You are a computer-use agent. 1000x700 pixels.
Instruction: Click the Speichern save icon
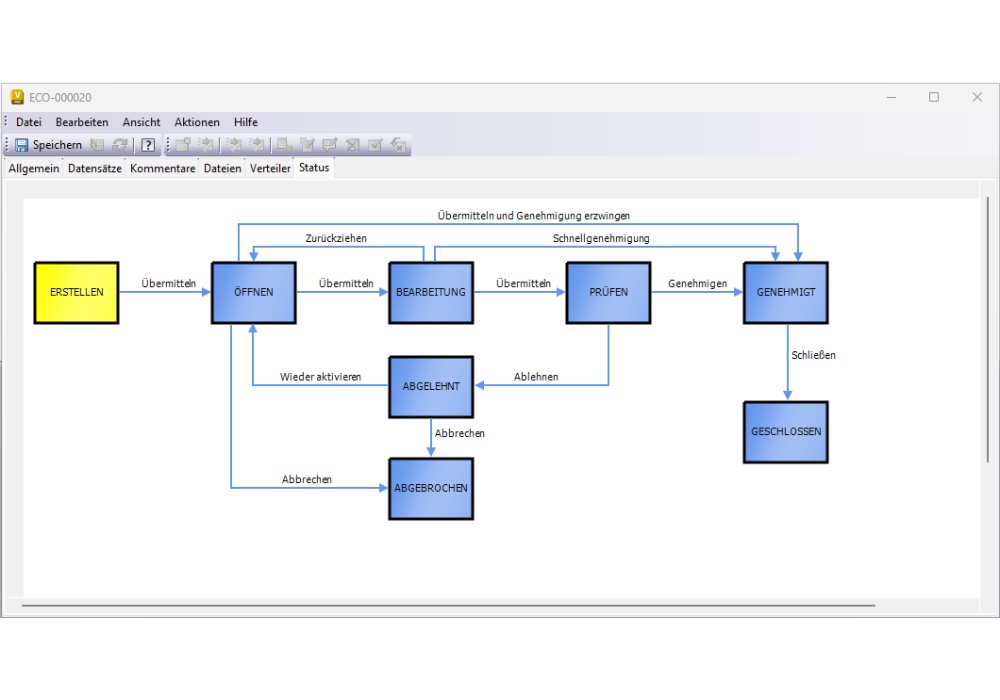click(22, 145)
